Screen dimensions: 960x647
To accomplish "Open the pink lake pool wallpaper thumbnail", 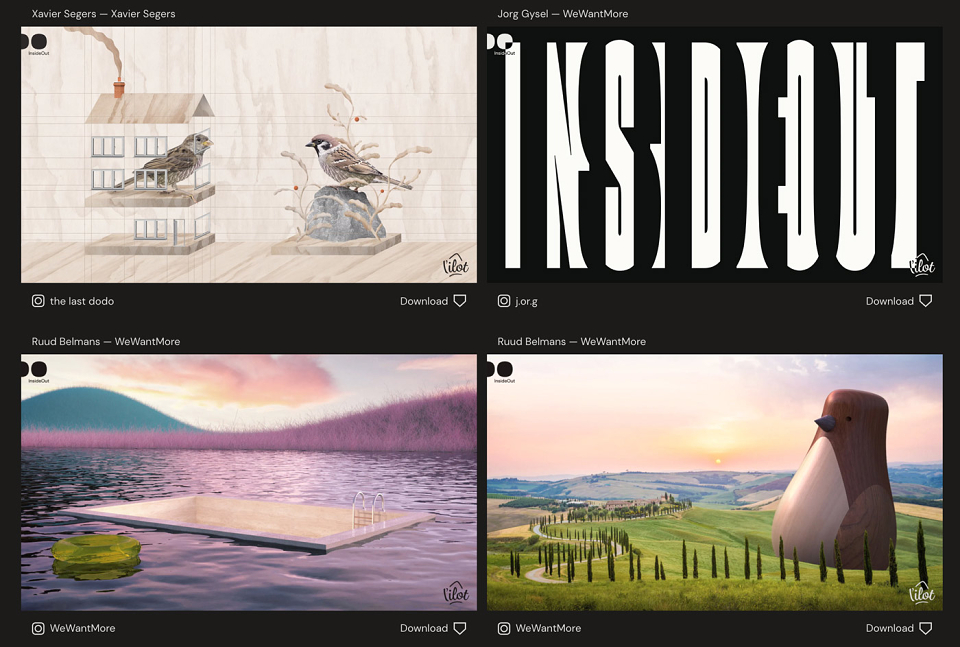I will (249, 482).
